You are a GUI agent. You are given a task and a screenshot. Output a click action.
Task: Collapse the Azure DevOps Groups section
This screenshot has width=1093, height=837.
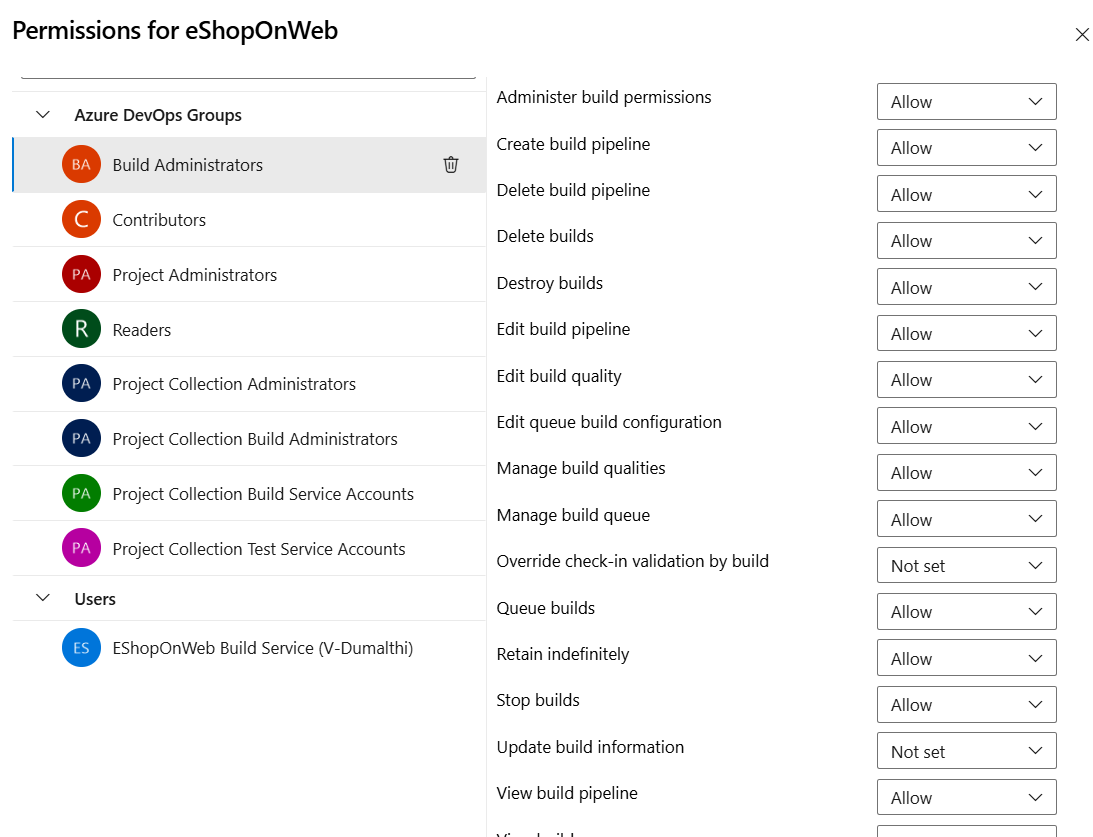(42, 114)
